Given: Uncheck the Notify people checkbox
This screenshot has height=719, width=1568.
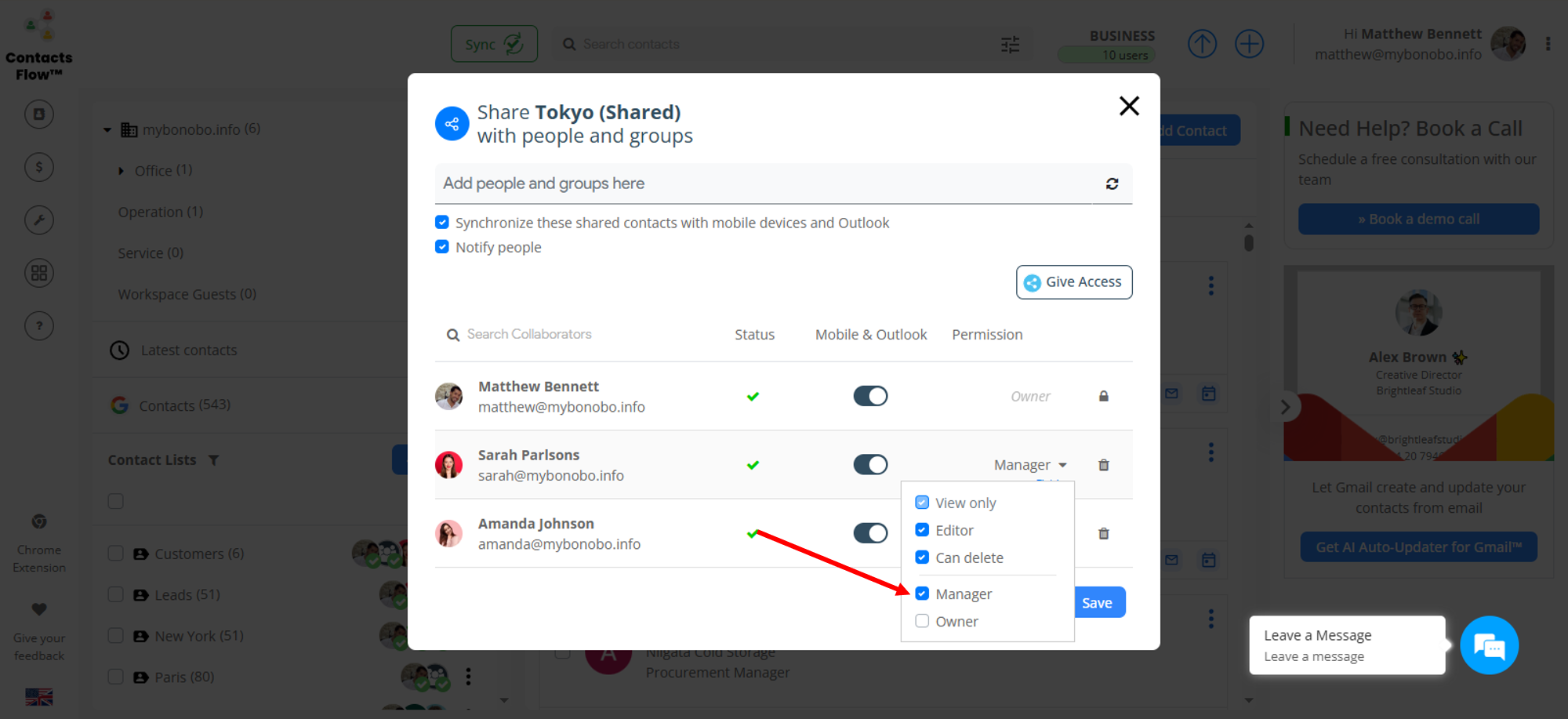Looking at the screenshot, I should 442,247.
